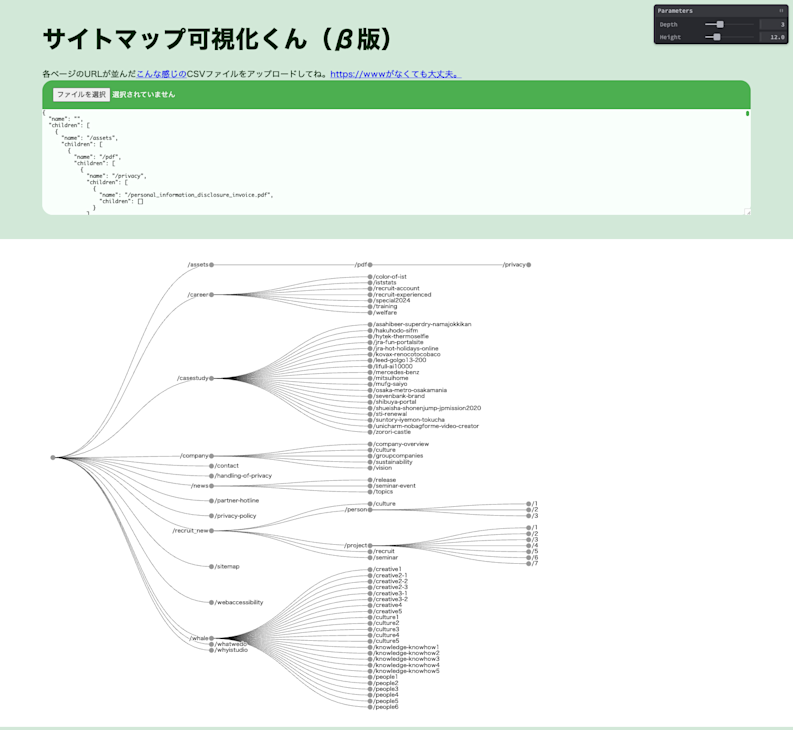Viewport: 793px width, 730px height.
Task: Click the /assets node circle
Action: (x=212, y=265)
